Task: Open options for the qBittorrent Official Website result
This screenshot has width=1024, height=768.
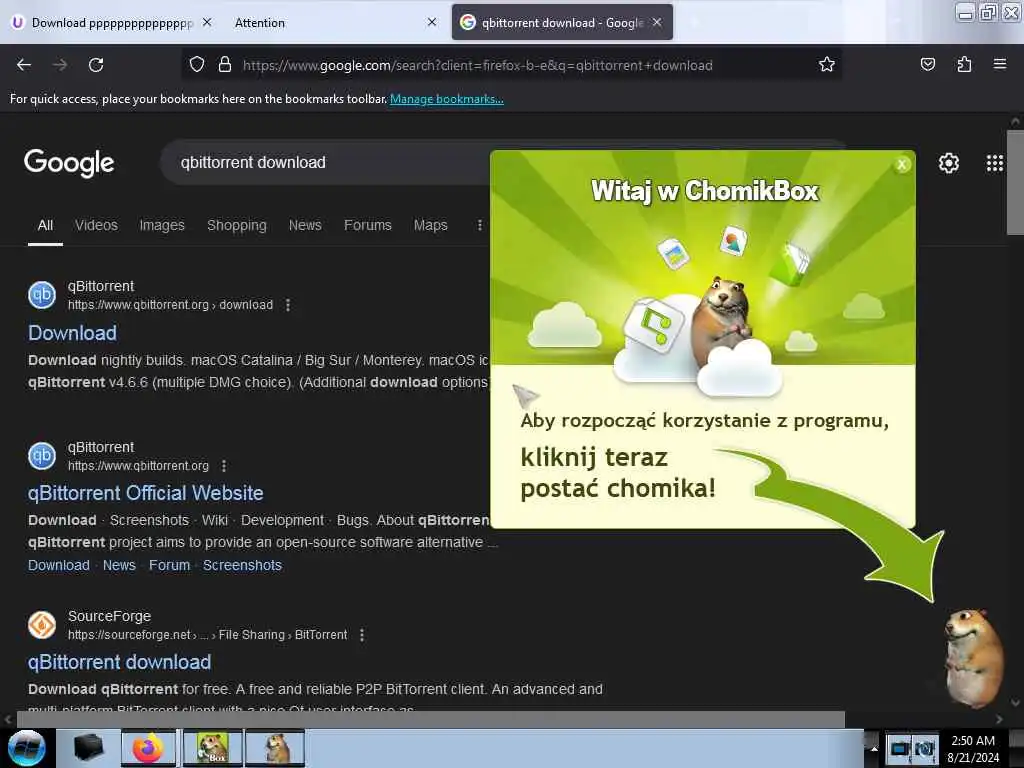Action: point(224,466)
